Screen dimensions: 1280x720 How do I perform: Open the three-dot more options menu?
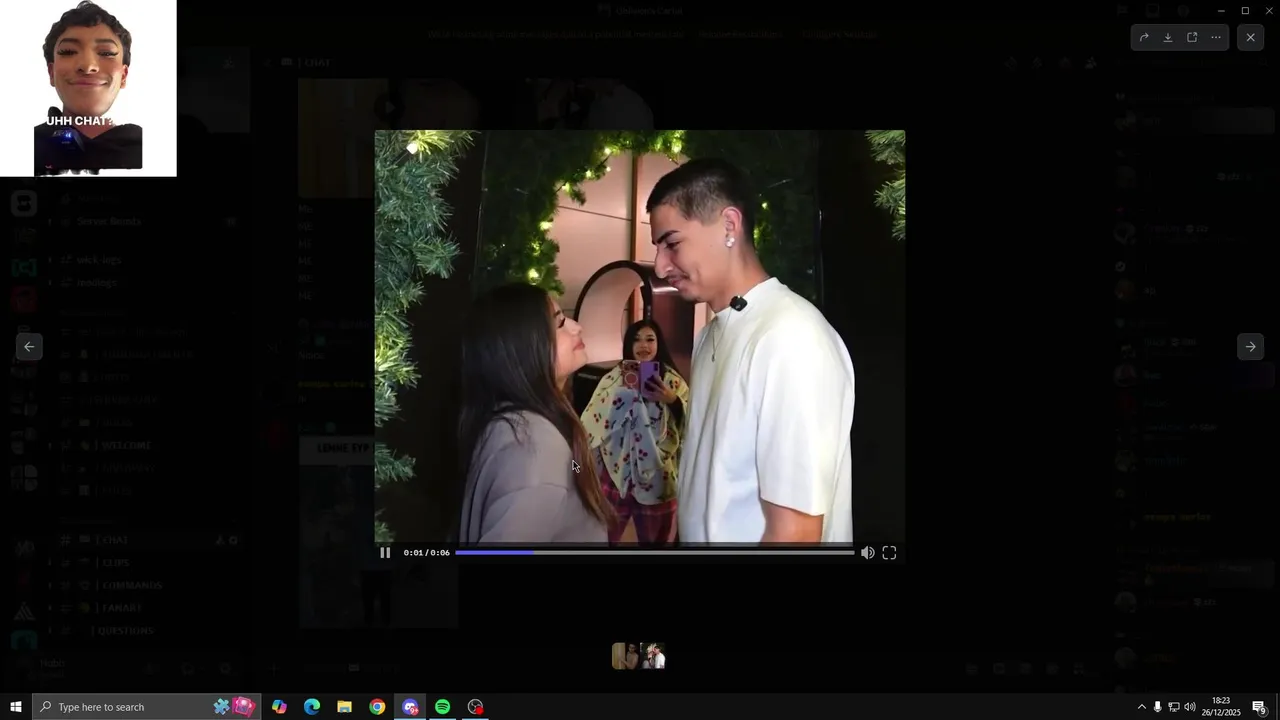(x=1216, y=37)
